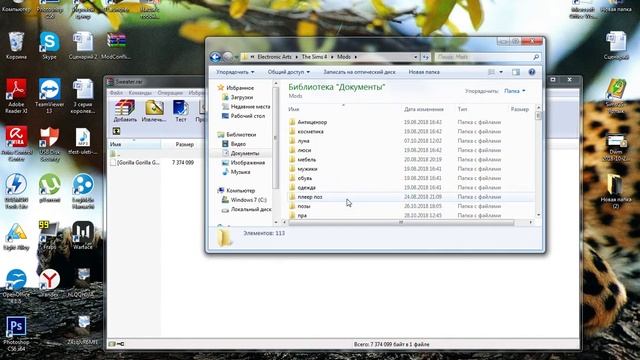640x360 pixels.
Task: Open the Папка arrange-by dropdown
Action: (x=514, y=91)
